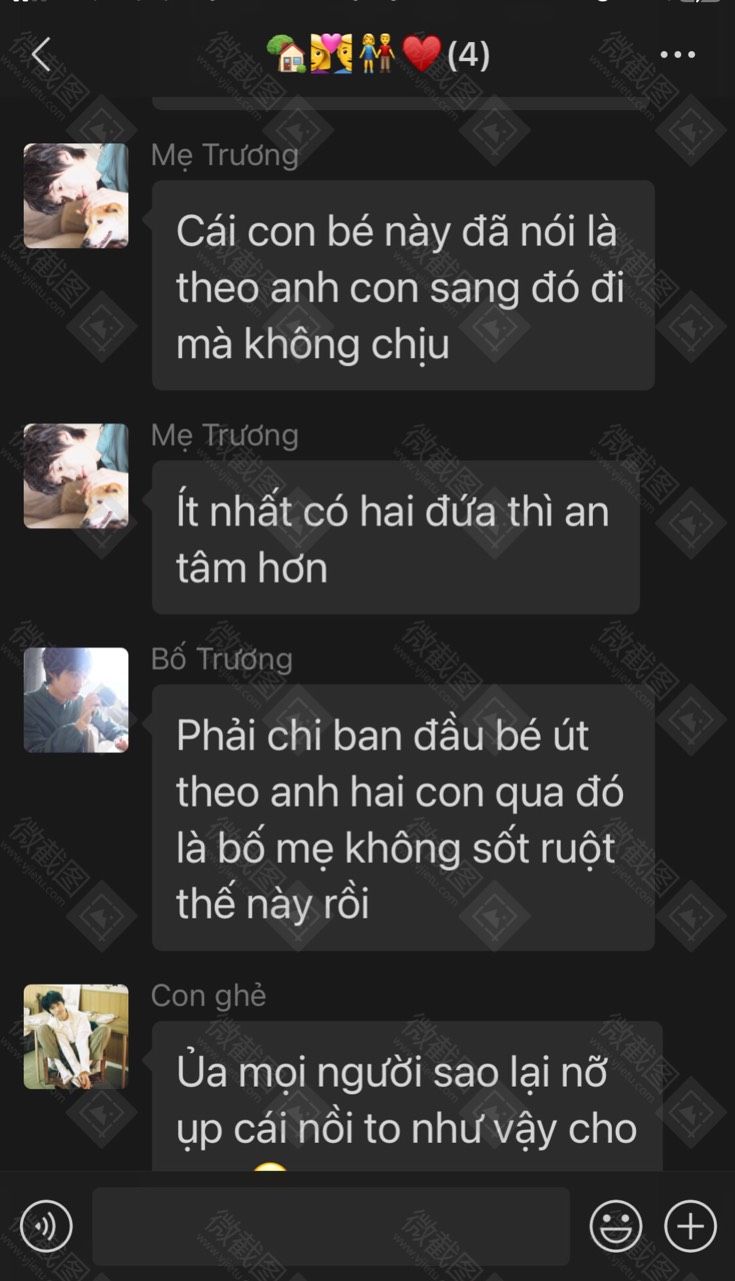
Task: Open the group chat title with emojis
Action: point(379,54)
